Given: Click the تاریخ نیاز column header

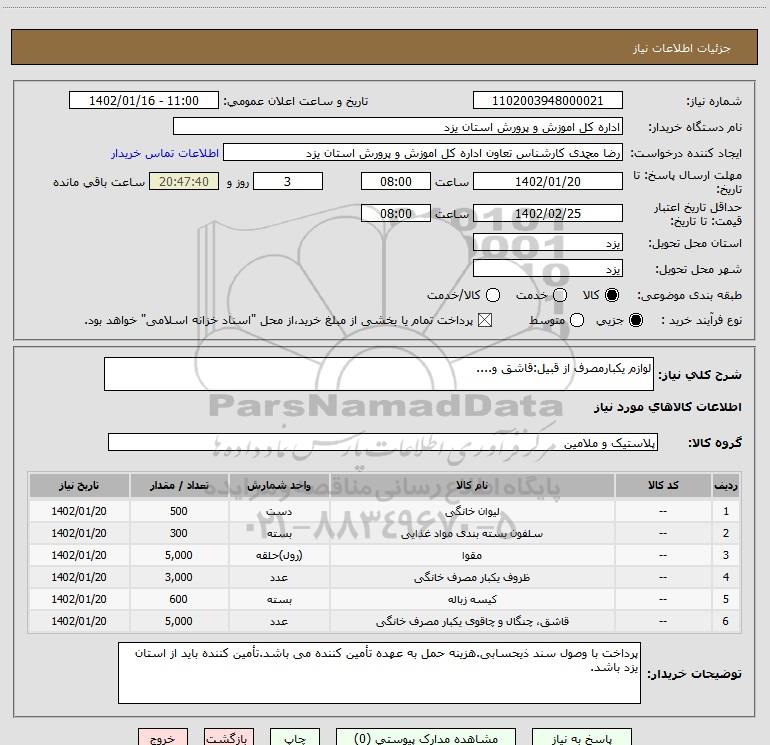Looking at the screenshot, I should pos(79,486).
